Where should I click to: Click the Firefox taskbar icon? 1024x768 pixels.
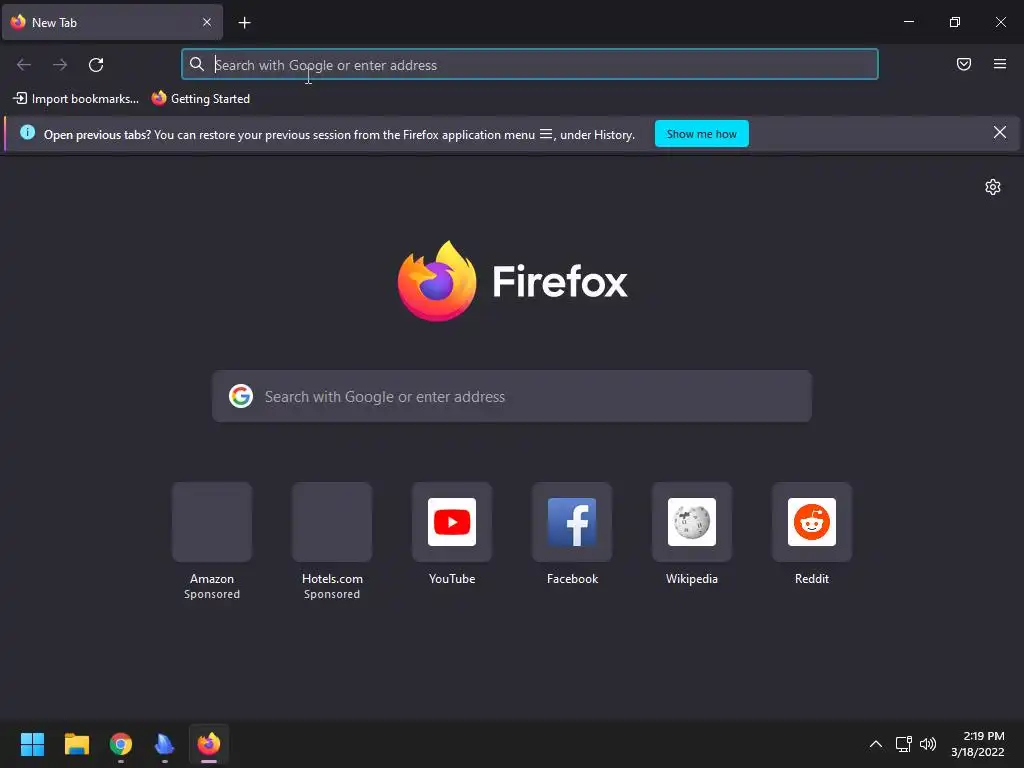click(x=209, y=744)
